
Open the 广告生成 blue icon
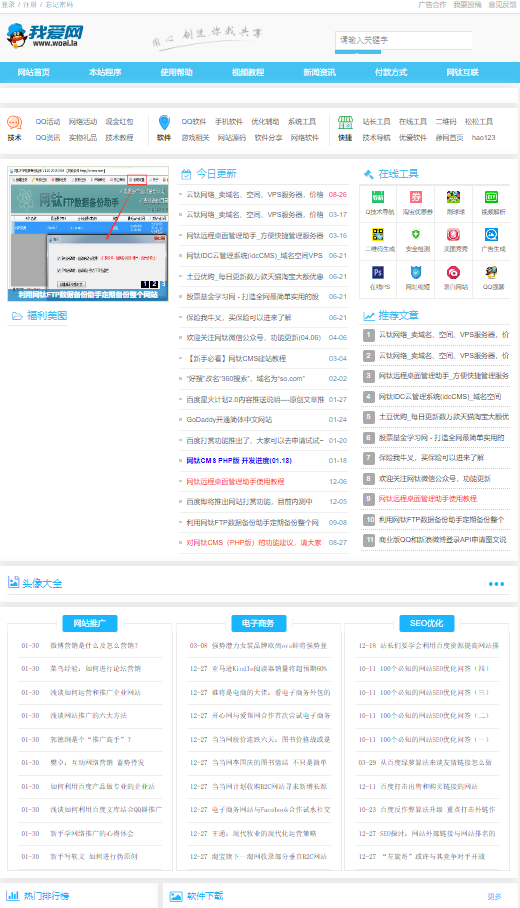pyautogui.click(x=492, y=235)
